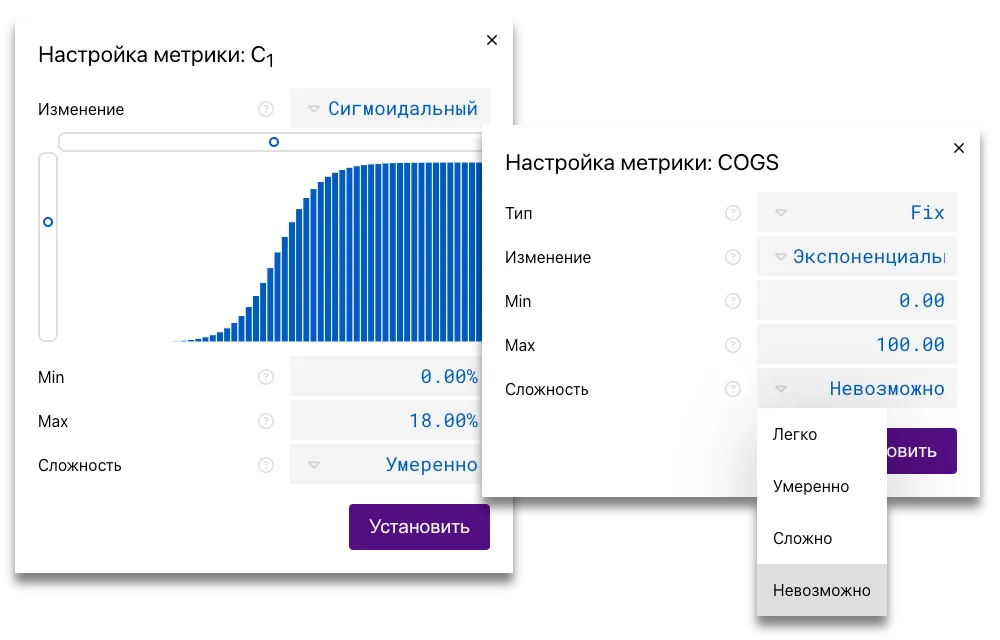This screenshot has height=640, width=1000.
Task: Click the Тип label in COGS dialog
Action: 518,213
